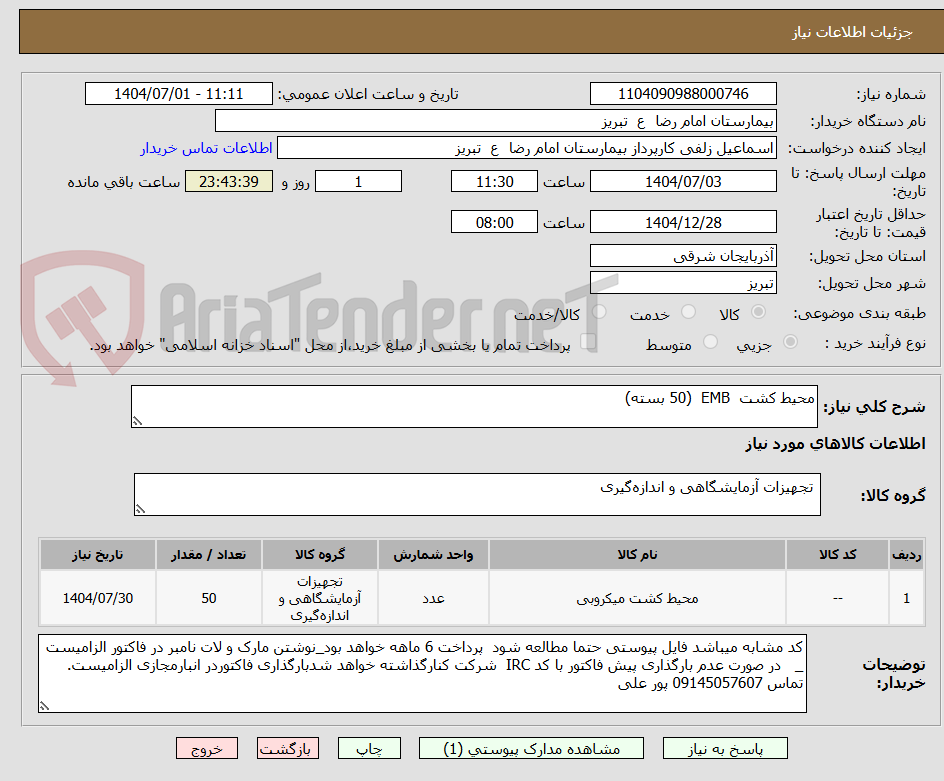Select the "خدمت" classification option
This screenshot has height=781, width=944.
(x=688, y=312)
